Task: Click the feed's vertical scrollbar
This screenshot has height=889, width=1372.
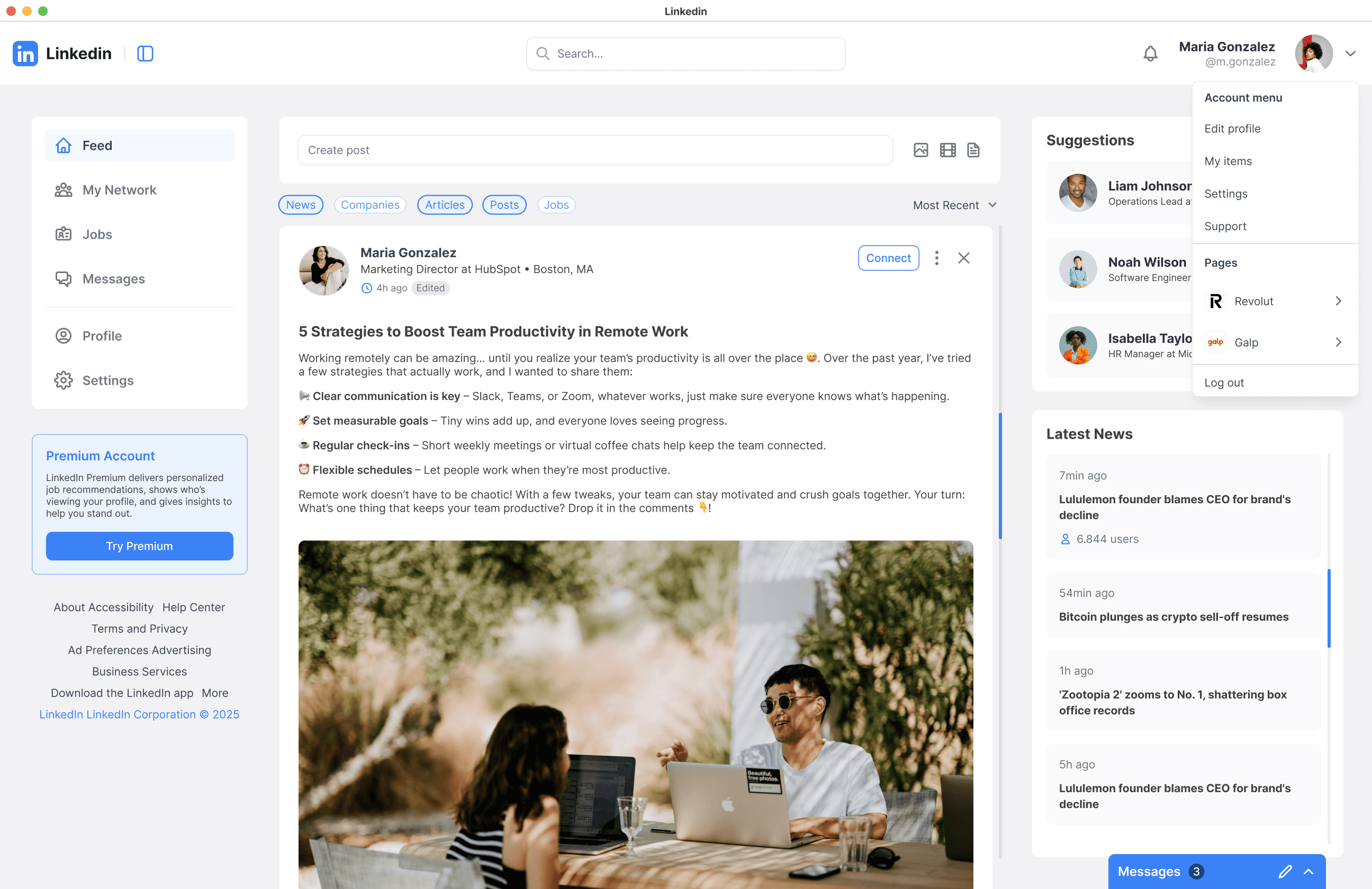Action: point(999,475)
